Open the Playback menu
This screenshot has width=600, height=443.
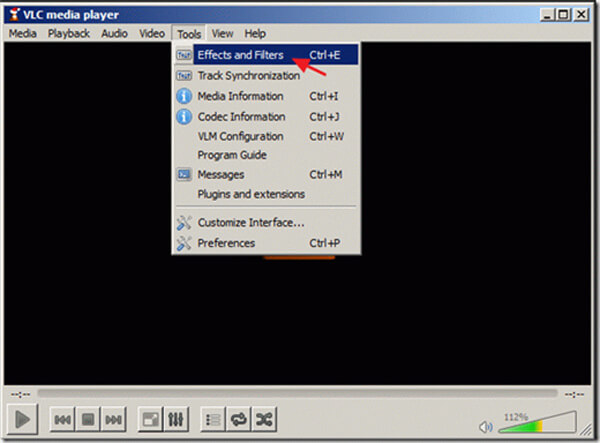pyautogui.click(x=69, y=33)
